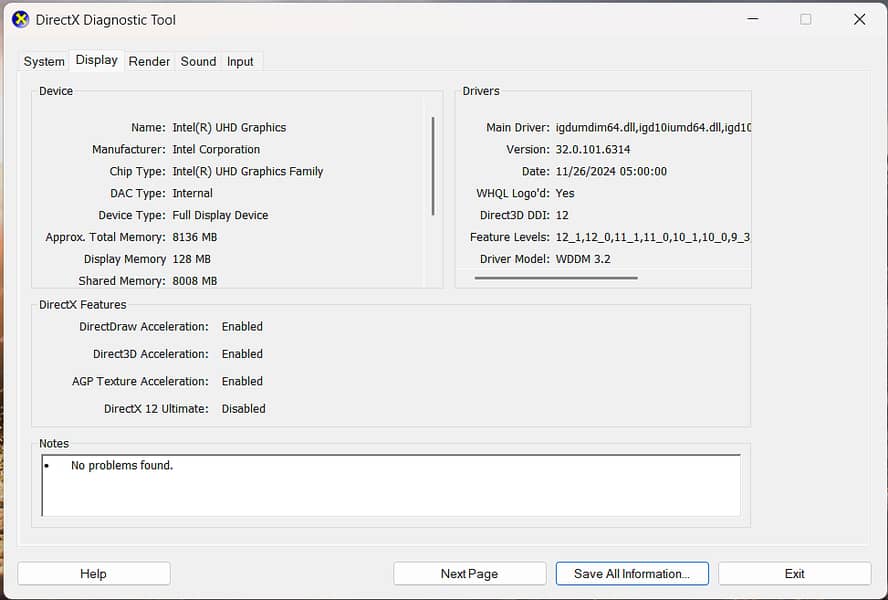Click the Help button
Viewport: 888px width, 600px height.
coord(93,573)
